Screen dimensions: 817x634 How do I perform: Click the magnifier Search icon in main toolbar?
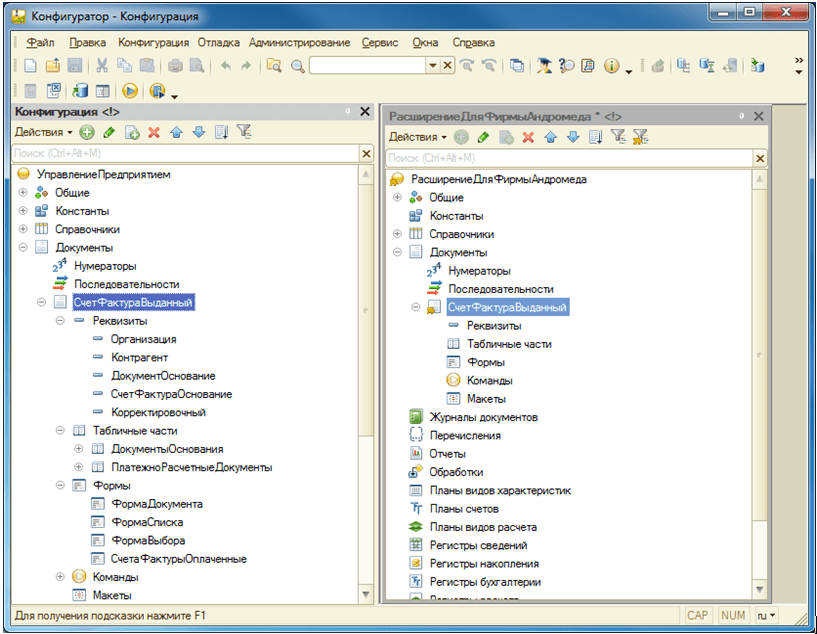coord(297,66)
